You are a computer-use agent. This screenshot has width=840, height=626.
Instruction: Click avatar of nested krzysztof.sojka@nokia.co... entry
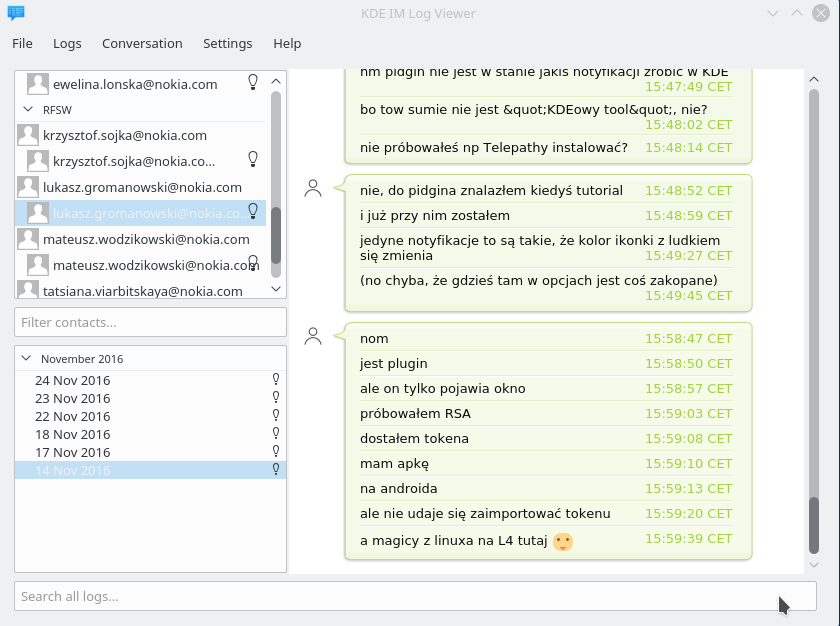pyautogui.click(x=38, y=161)
